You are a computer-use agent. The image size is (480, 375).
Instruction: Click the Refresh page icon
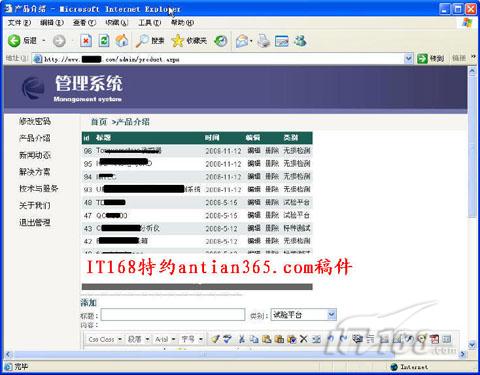(104, 41)
